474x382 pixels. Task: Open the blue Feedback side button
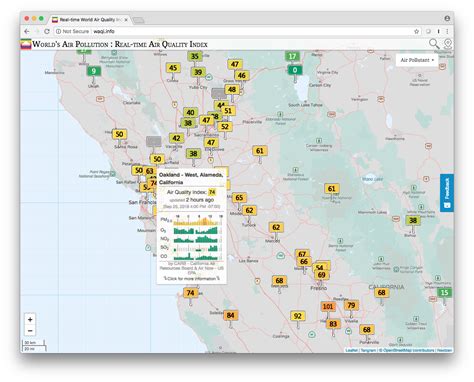447,193
